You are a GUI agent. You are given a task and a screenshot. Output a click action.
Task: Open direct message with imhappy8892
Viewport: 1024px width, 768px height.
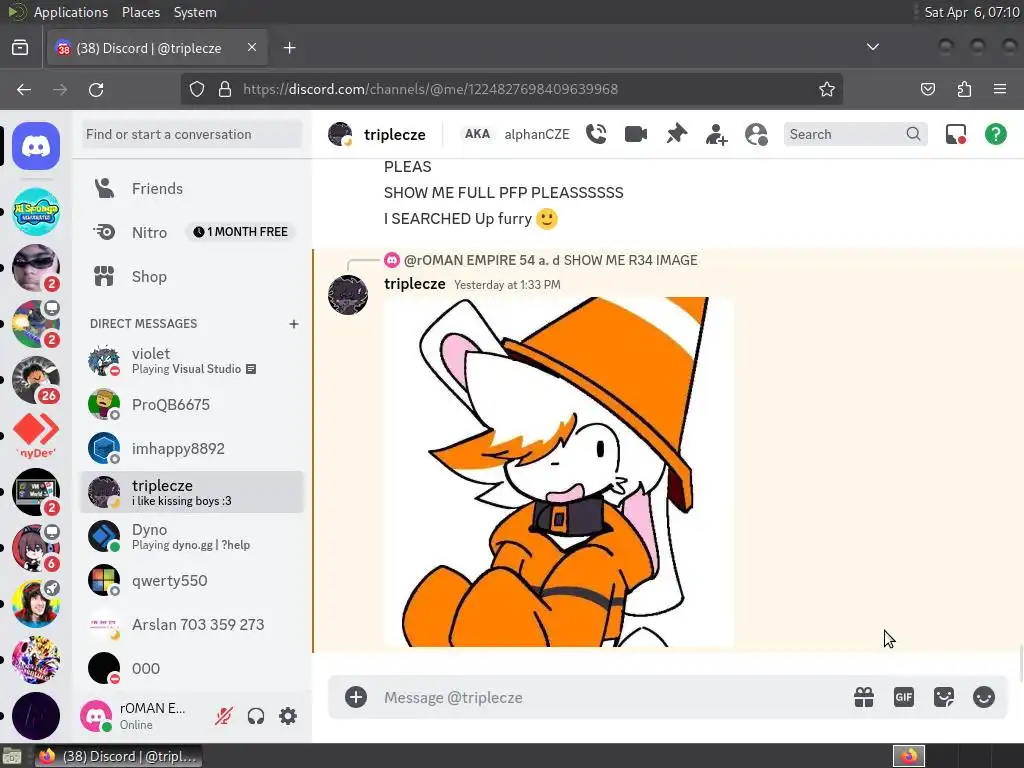[x=192, y=449]
